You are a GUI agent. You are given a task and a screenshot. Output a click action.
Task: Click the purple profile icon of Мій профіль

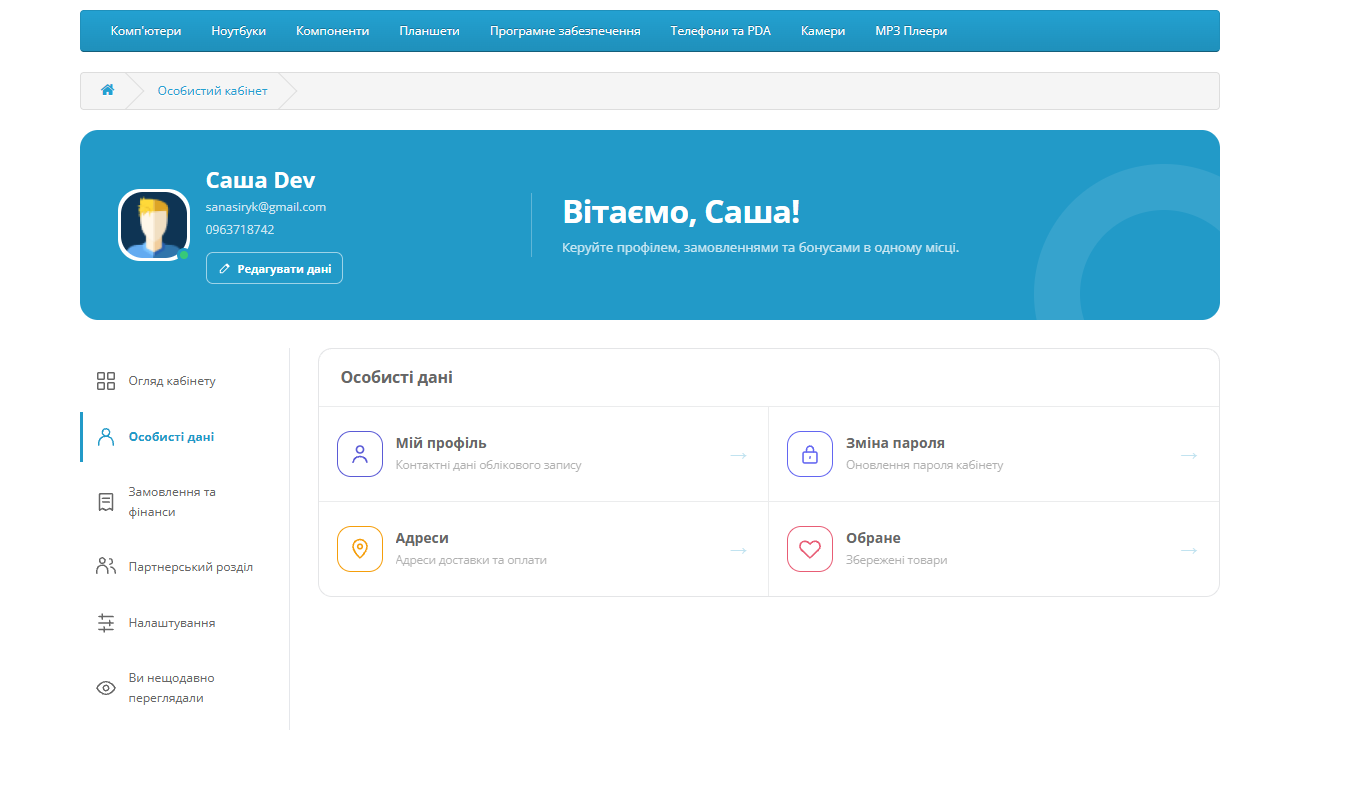point(360,454)
